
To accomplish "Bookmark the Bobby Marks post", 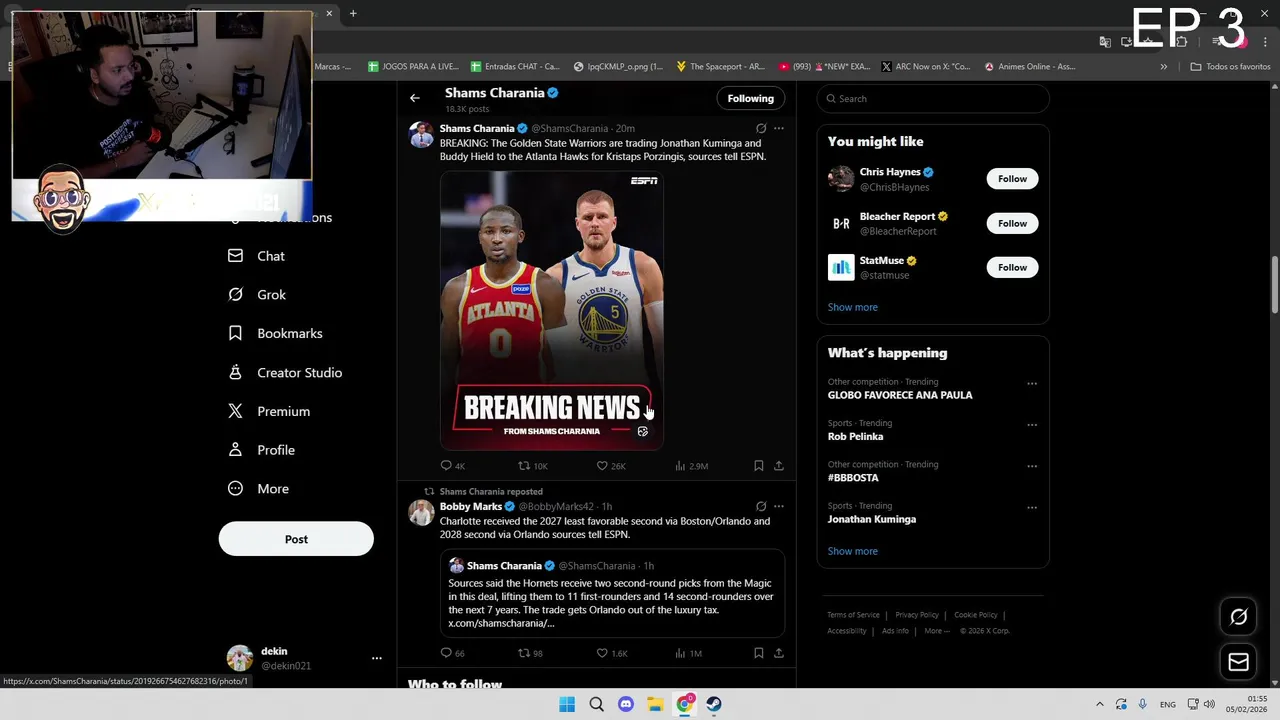I will point(759,653).
